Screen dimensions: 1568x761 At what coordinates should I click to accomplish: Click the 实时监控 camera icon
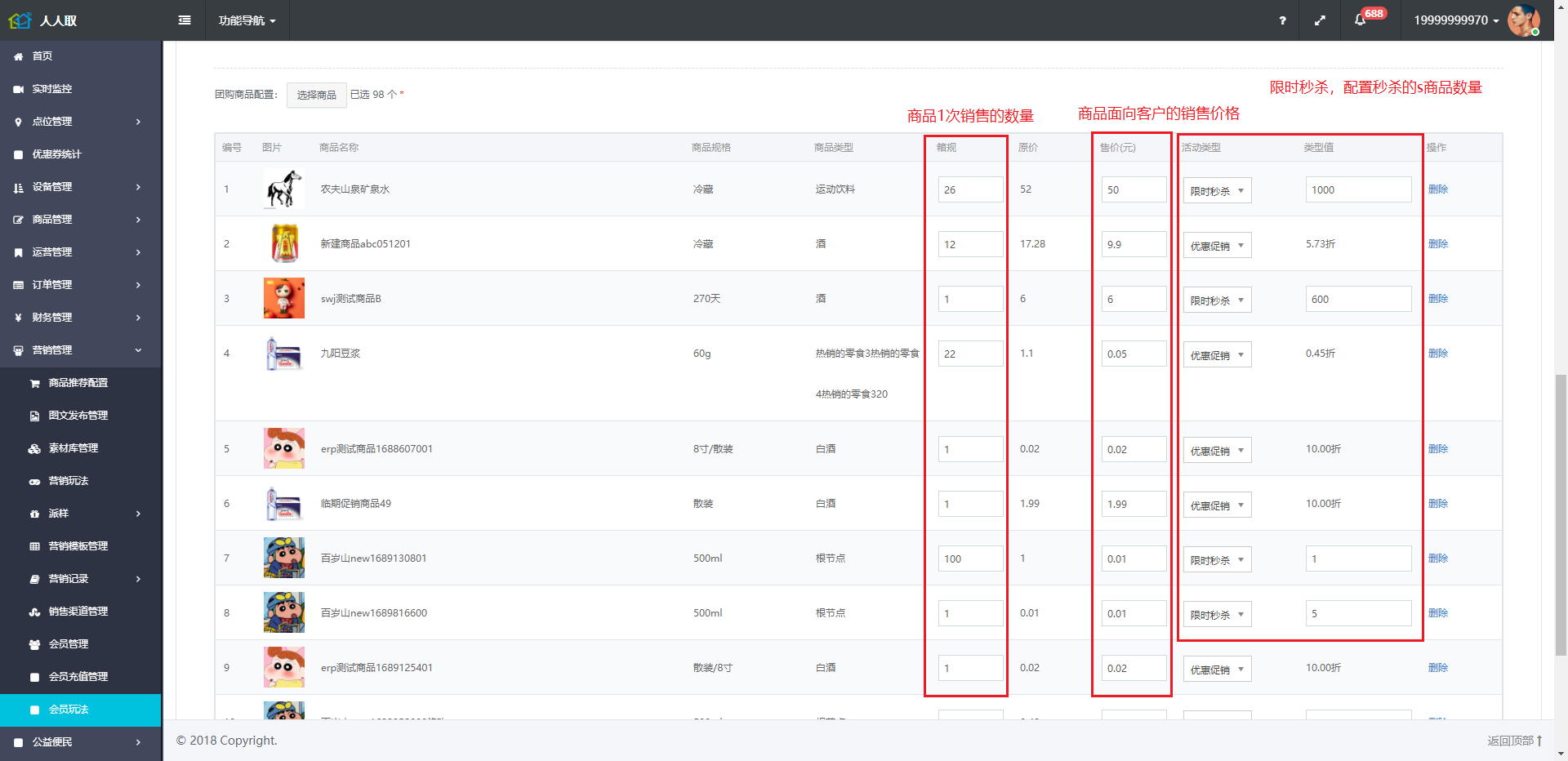pos(18,89)
